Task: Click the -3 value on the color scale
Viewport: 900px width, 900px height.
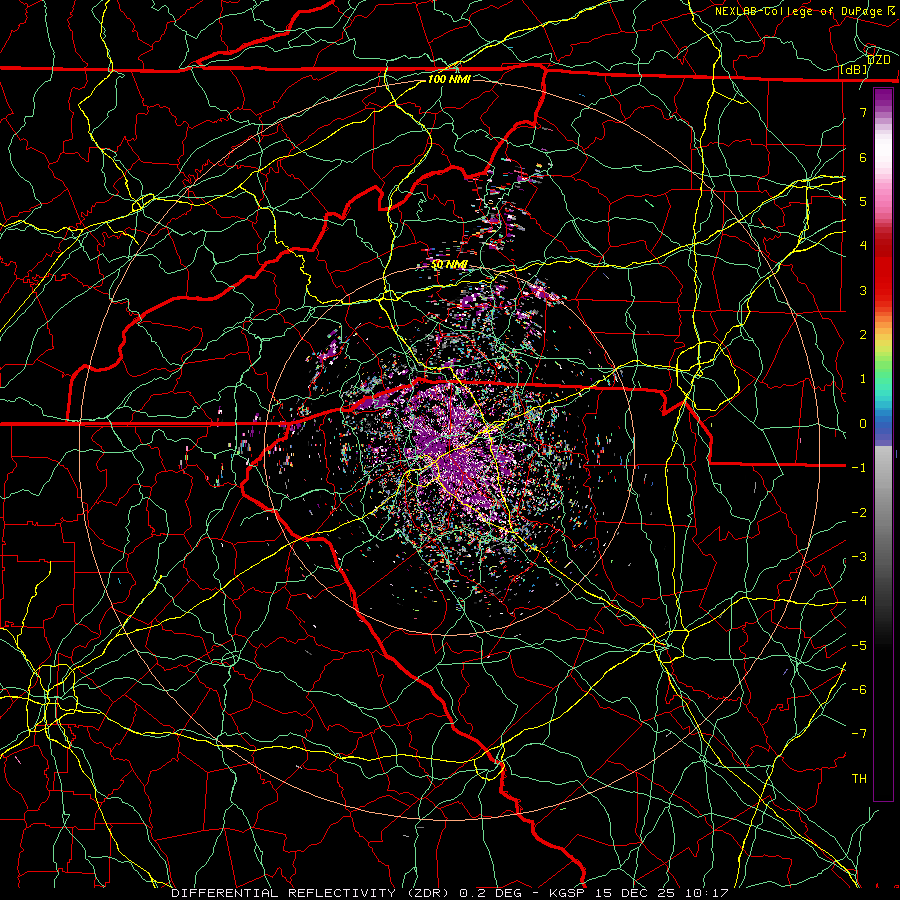Action: [x=859, y=557]
